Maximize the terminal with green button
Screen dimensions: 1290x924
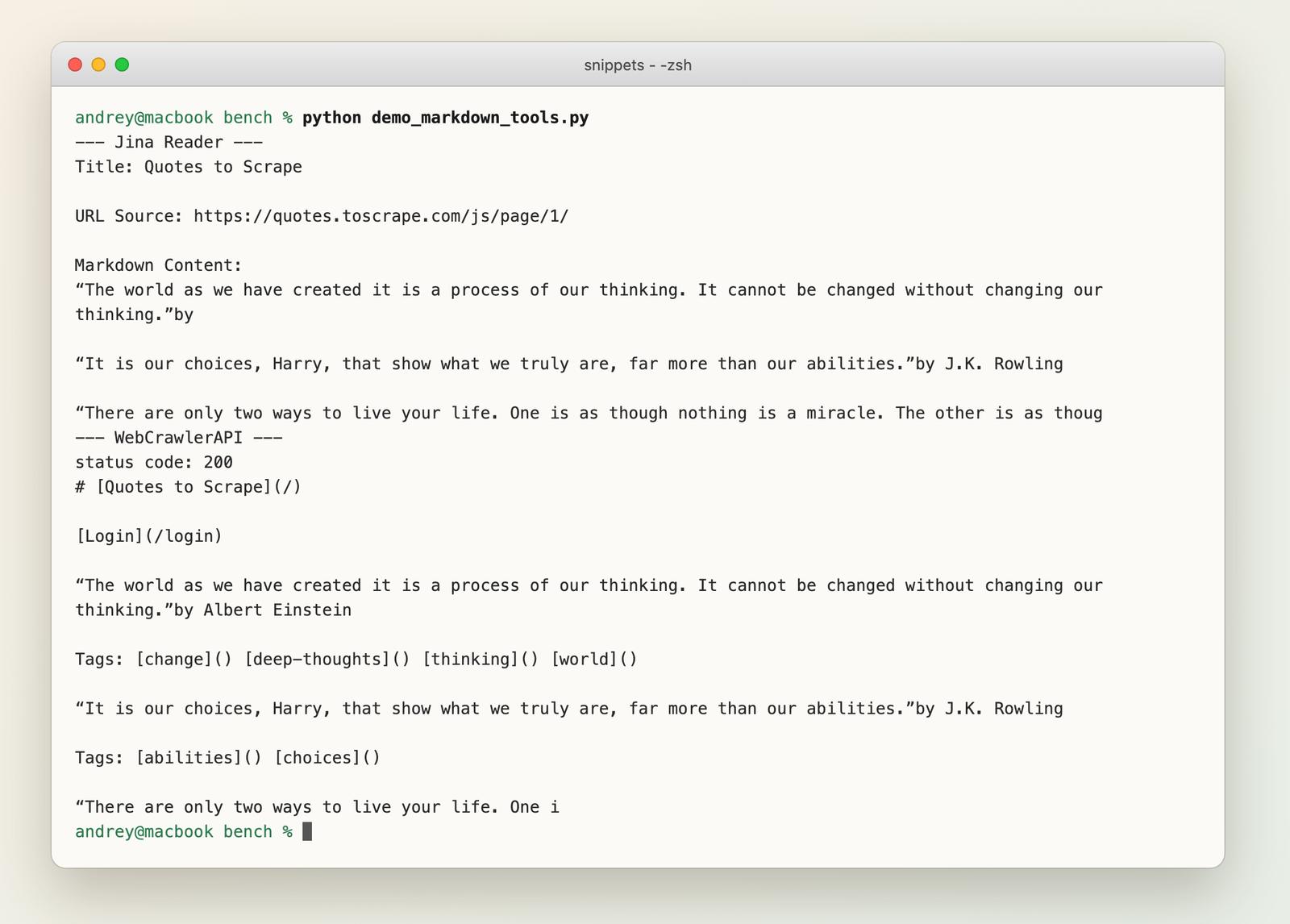(x=122, y=65)
